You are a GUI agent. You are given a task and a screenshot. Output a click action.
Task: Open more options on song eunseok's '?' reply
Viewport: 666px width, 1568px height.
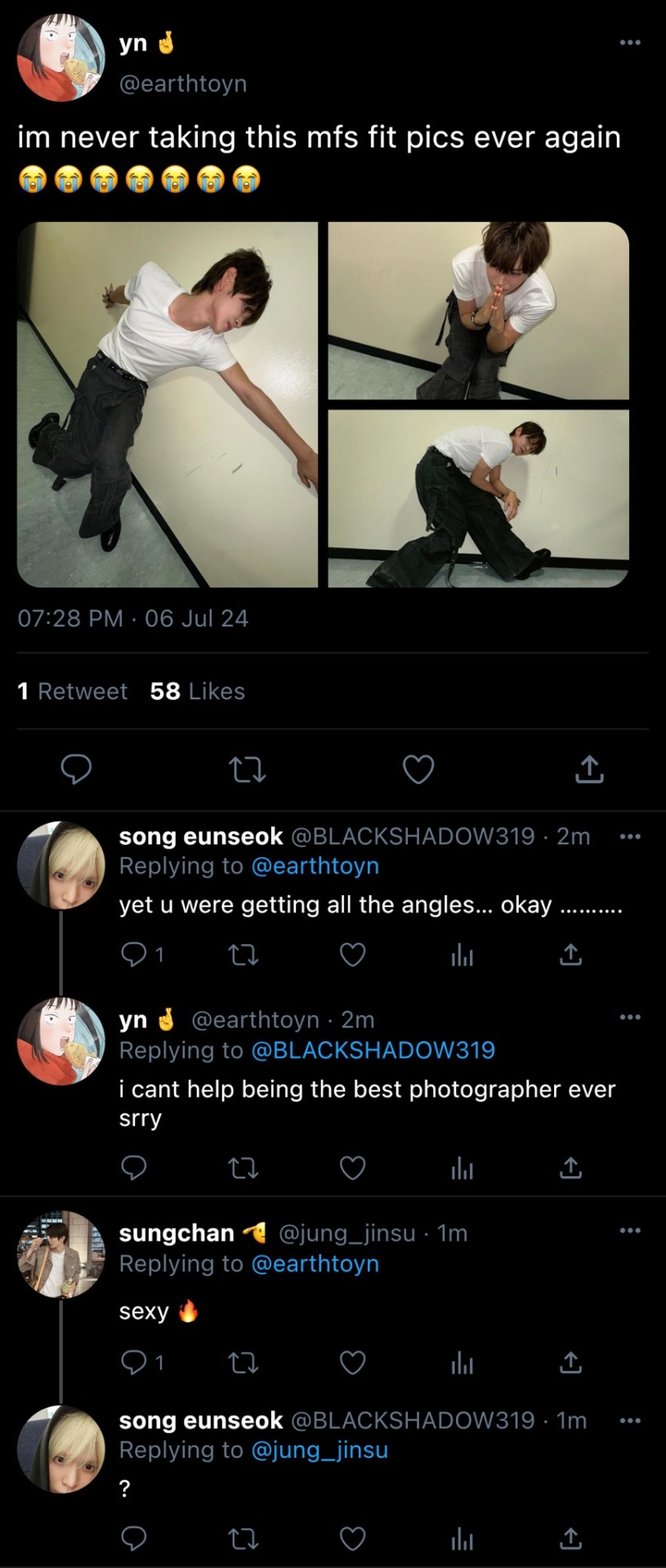pos(629,1420)
